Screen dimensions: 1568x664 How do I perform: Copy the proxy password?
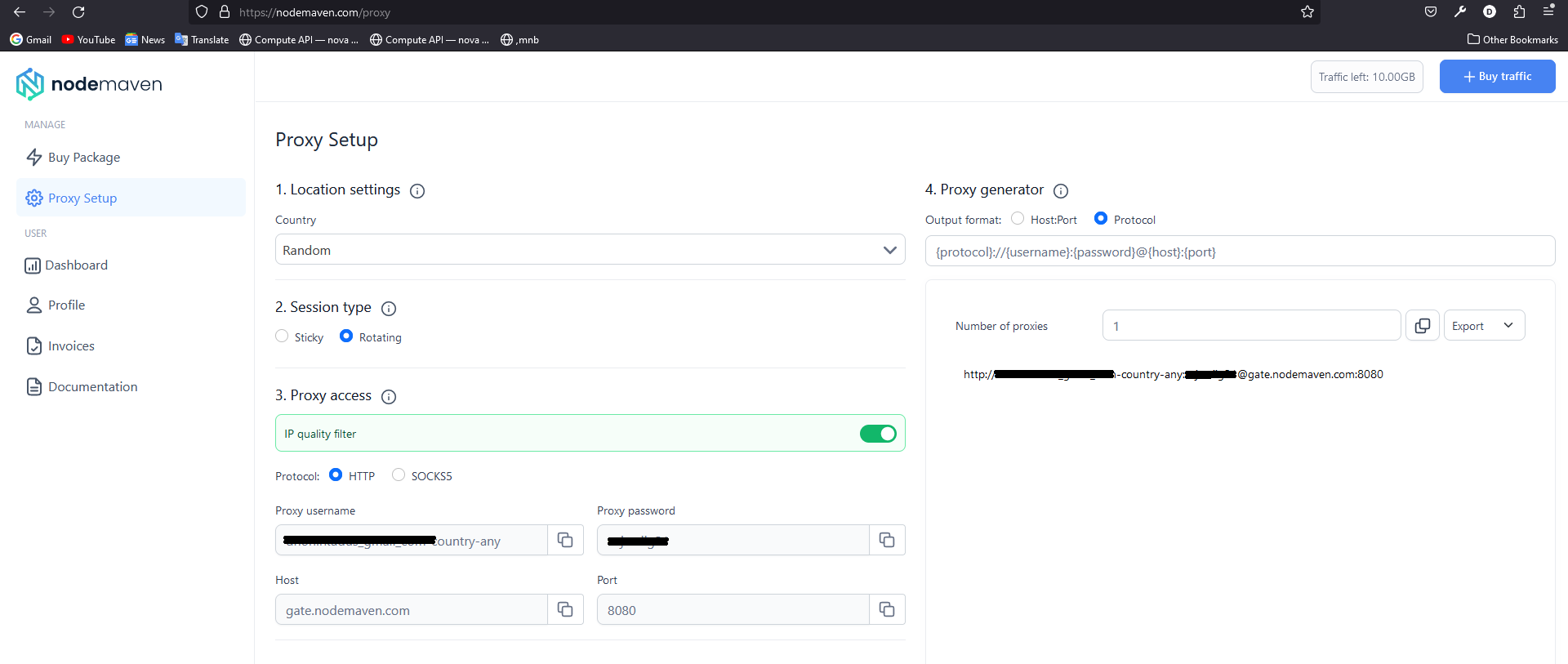coord(887,540)
